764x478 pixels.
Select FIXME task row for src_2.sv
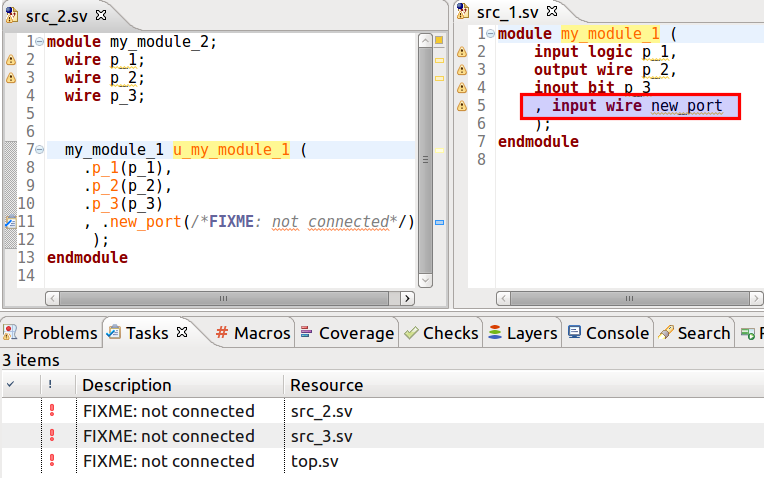click(x=382, y=411)
